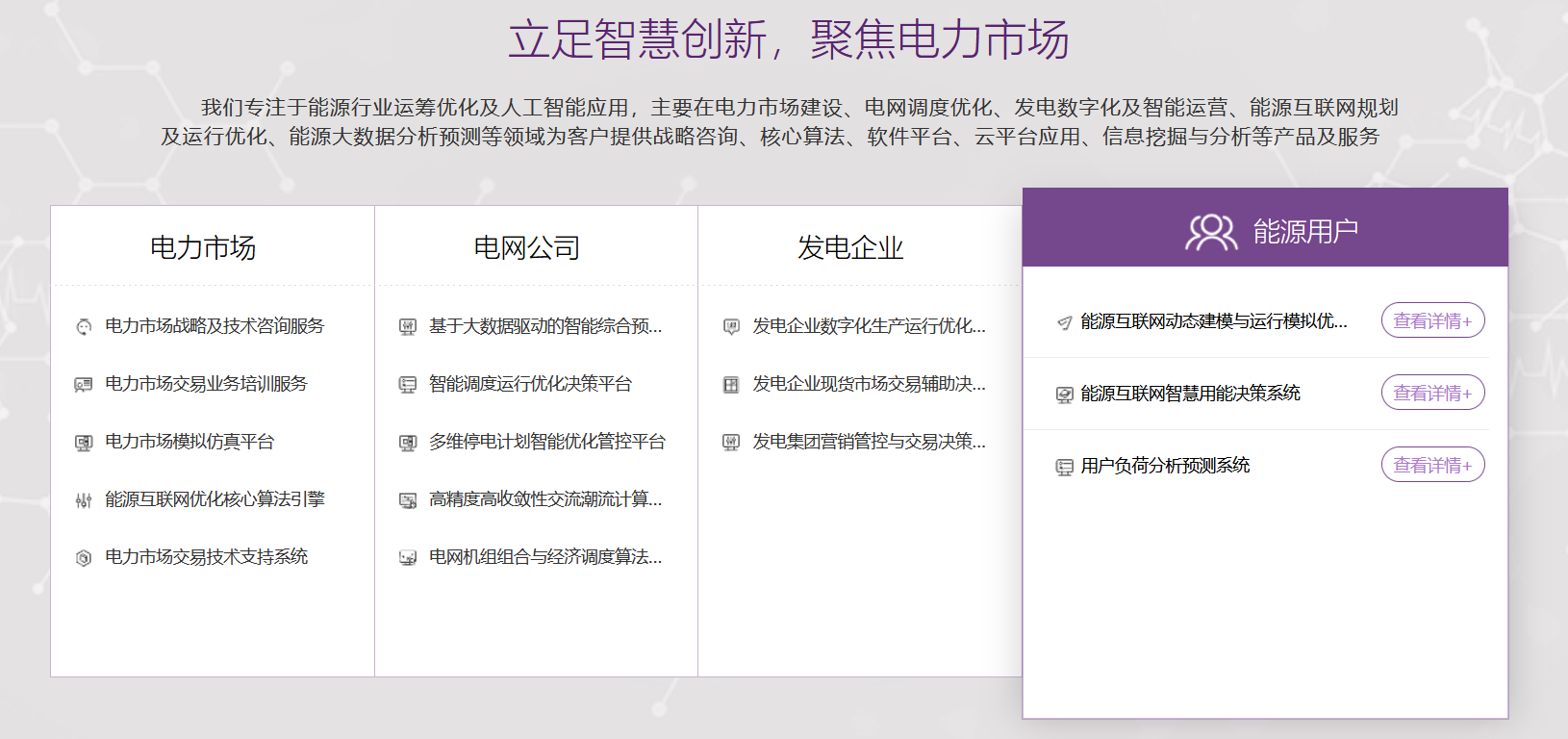Open 查看详情+ for 能源互联网动态建模与运行模拟优...
1568x739 pixels.
(x=1432, y=320)
